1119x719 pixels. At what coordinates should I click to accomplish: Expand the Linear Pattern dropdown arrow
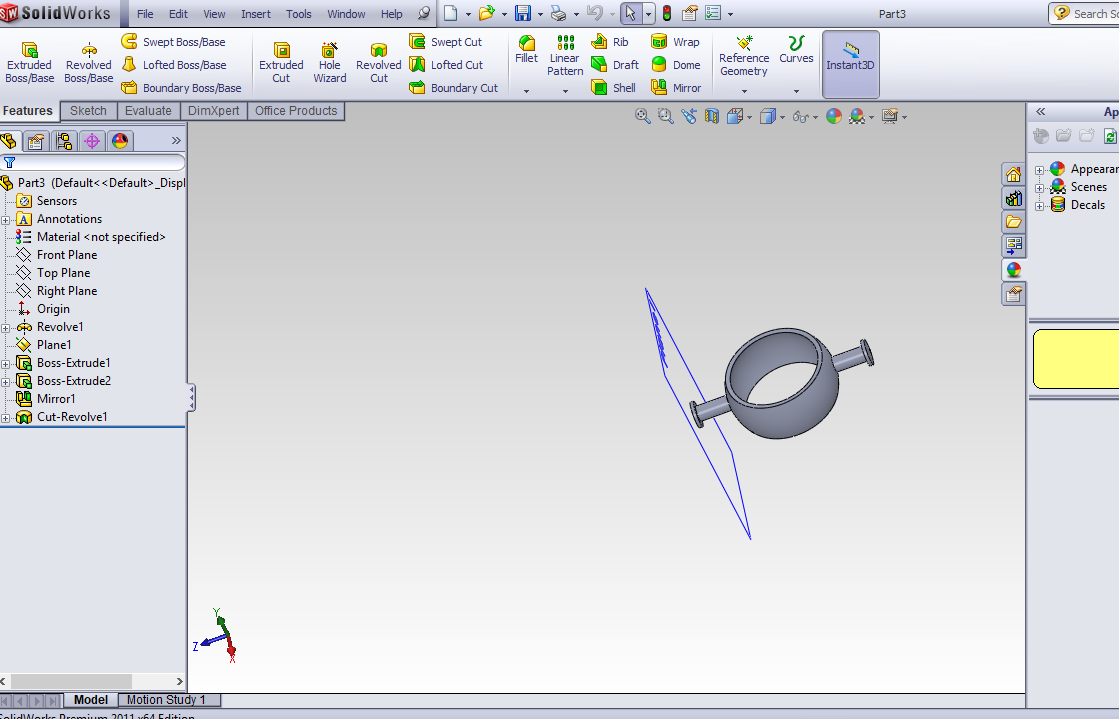pos(565,91)
